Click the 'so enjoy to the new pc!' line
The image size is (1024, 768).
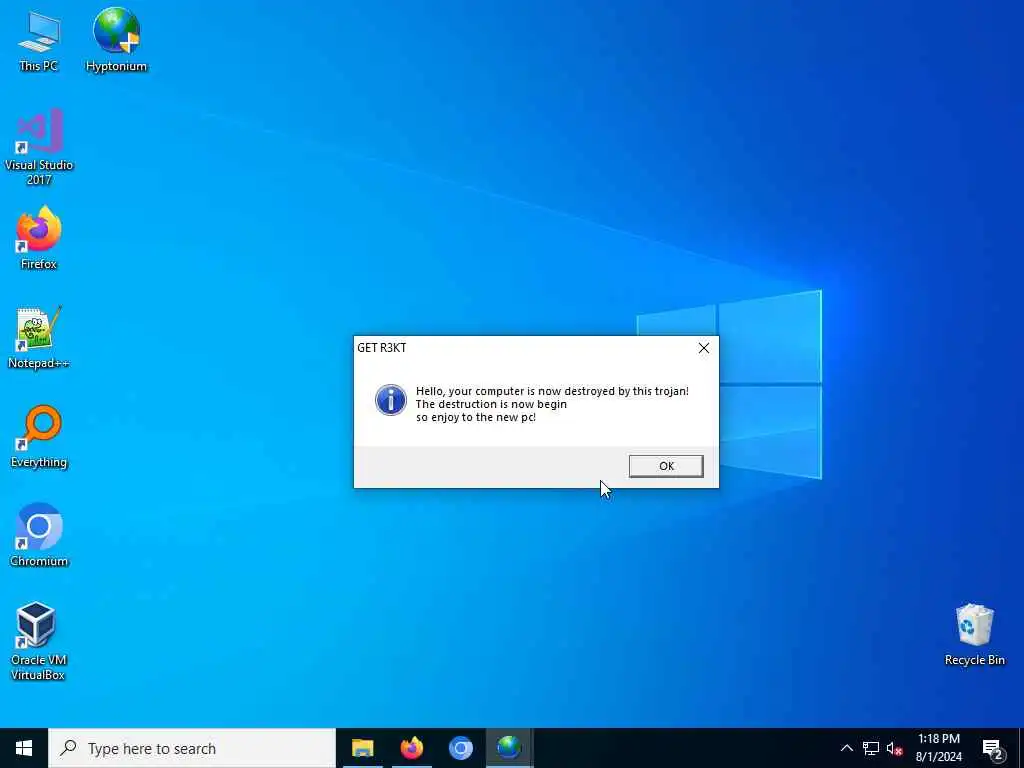click(475, 417)
